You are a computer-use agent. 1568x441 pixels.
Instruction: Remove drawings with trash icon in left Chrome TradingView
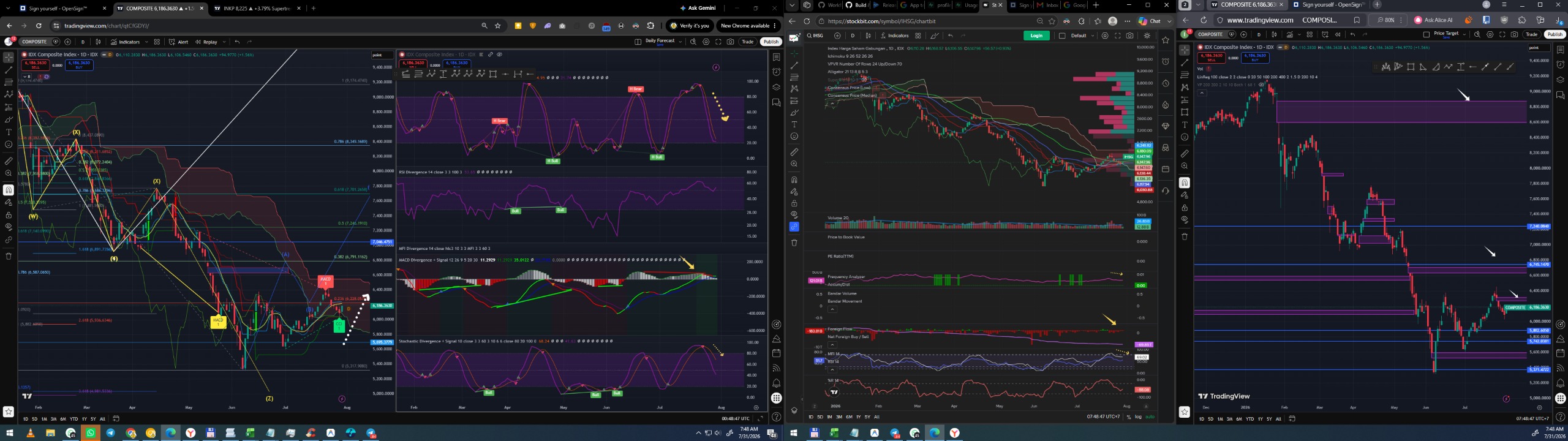coord(9,256)
